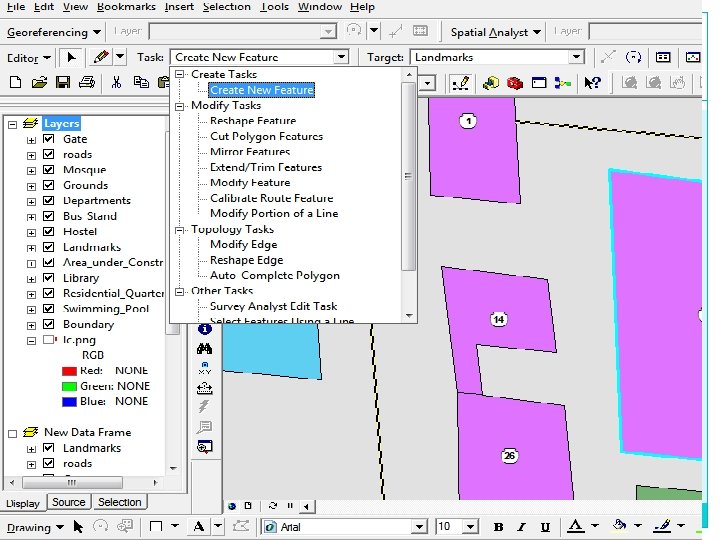Open the Tools menu

274,6
